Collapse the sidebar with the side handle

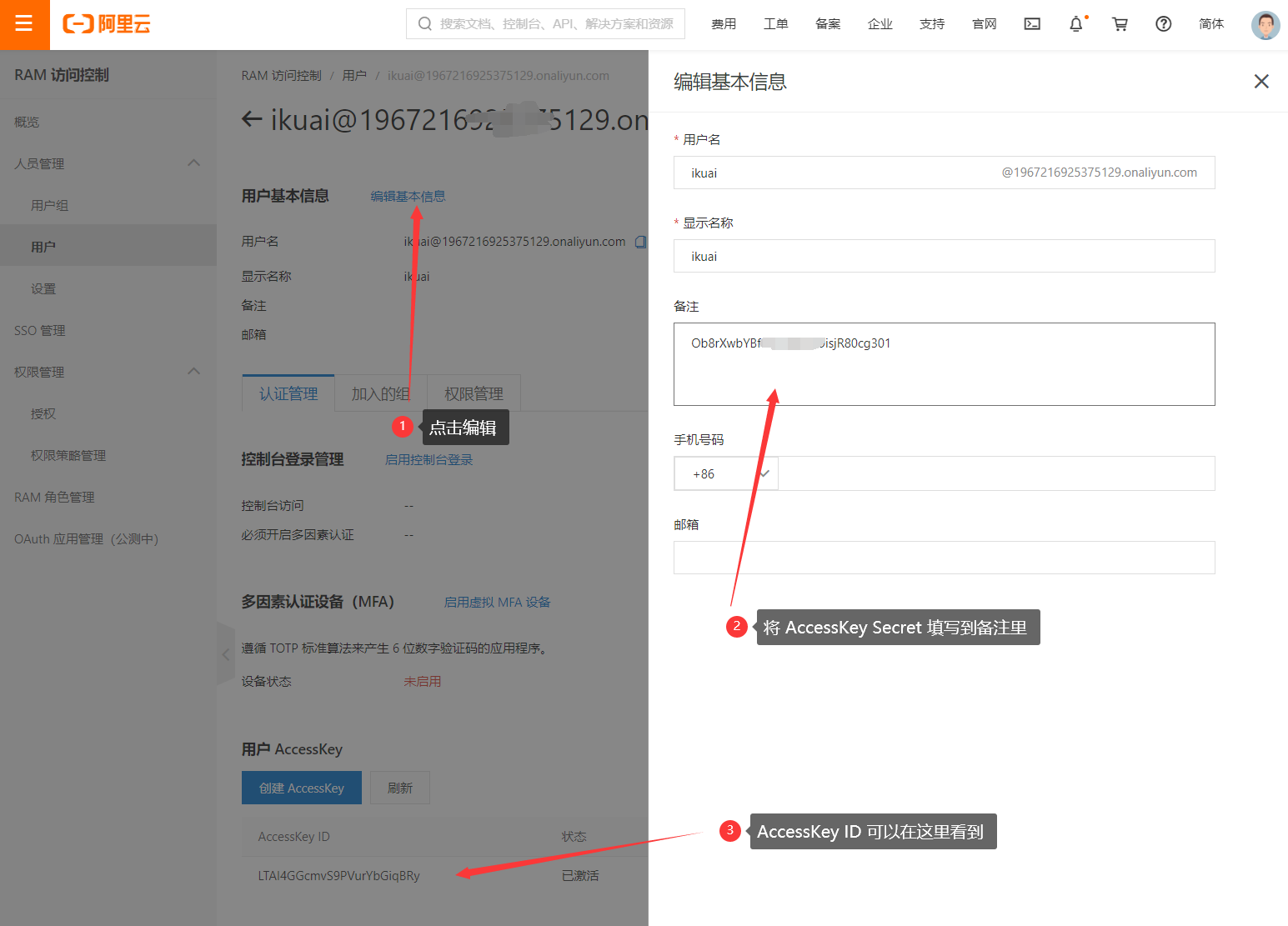tap(225, 654)
